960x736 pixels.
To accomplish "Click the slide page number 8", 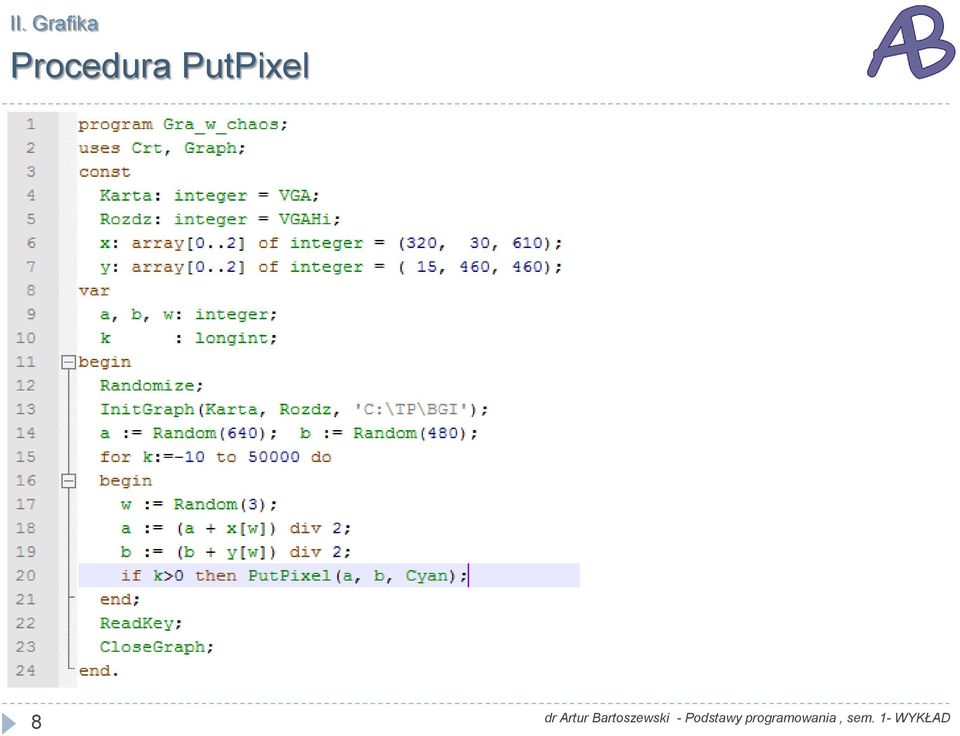I will pyautogui.click(x=36, y=722).
